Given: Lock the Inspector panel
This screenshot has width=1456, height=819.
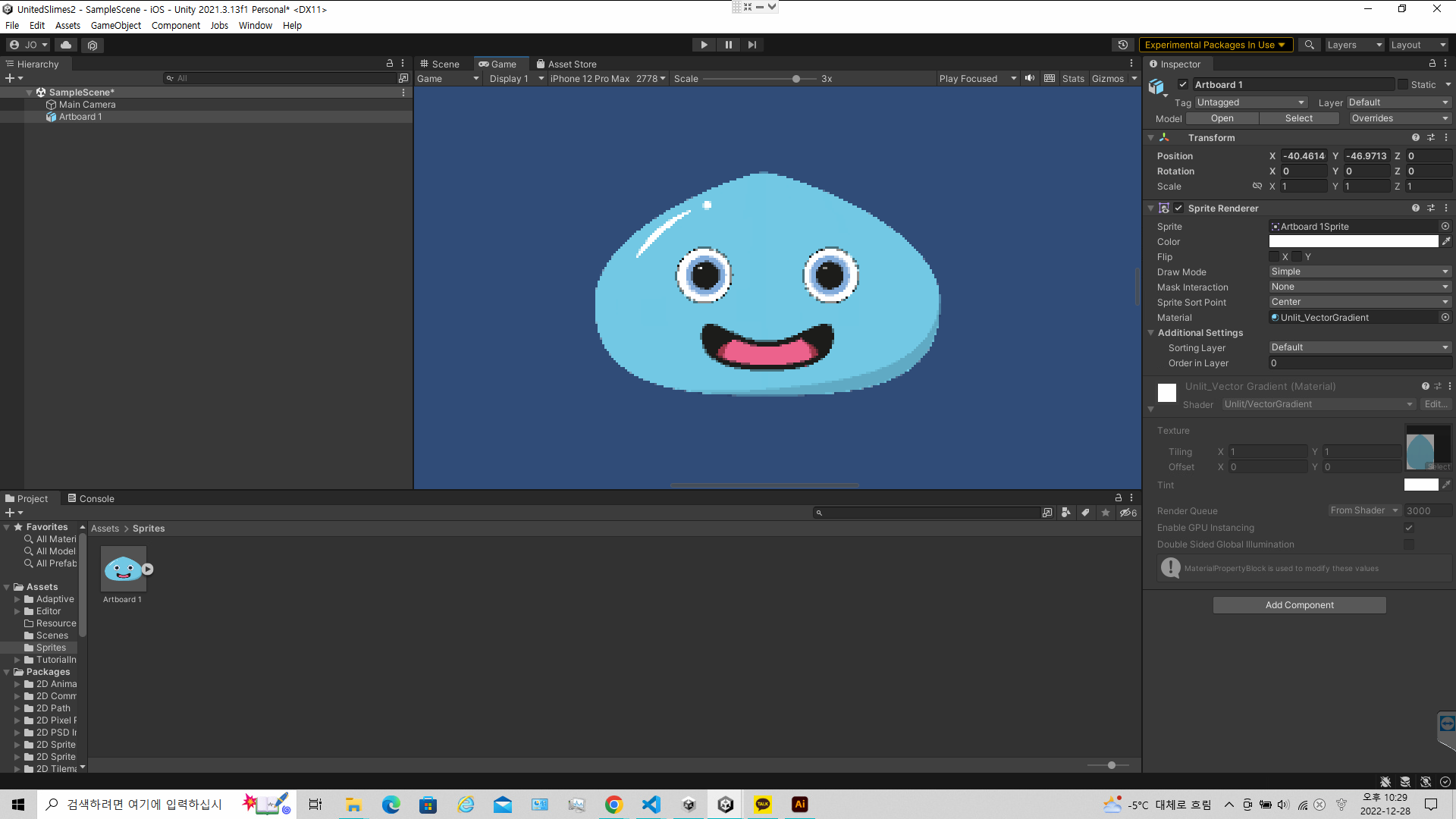Looking at the screenshot, I should pyautogui.click(x=1432, y=64).
